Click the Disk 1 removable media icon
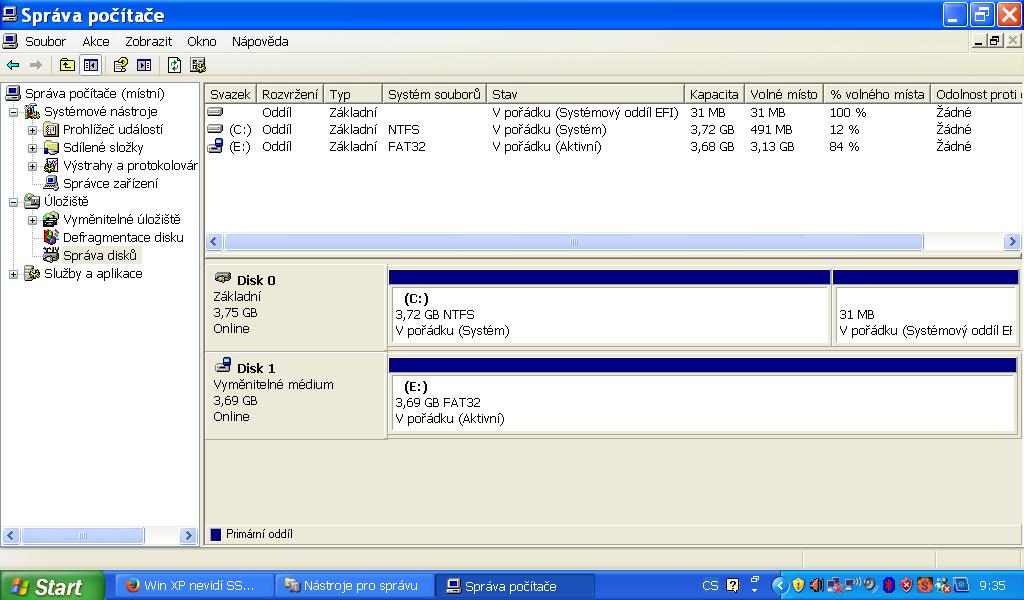1024x600 pixels. pos(223,366)
